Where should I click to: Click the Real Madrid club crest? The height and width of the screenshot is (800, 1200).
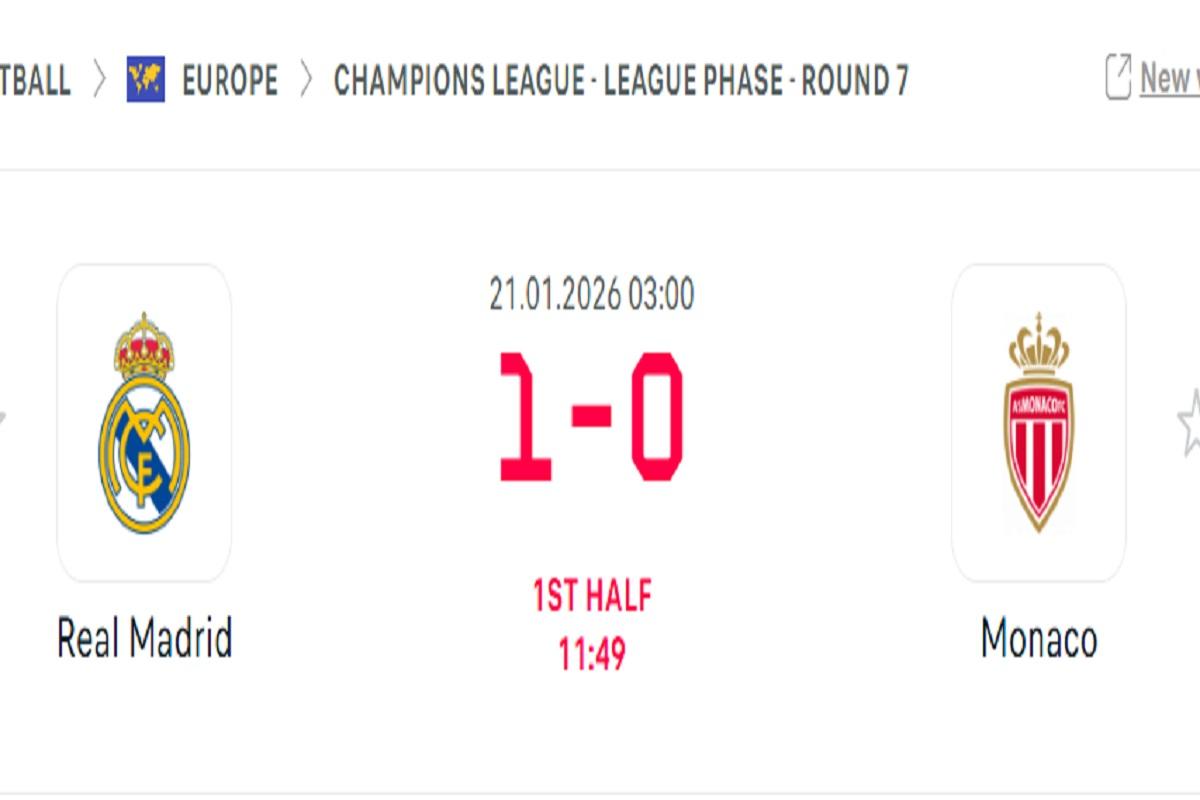pyautogui.click(x=147, y=420)
